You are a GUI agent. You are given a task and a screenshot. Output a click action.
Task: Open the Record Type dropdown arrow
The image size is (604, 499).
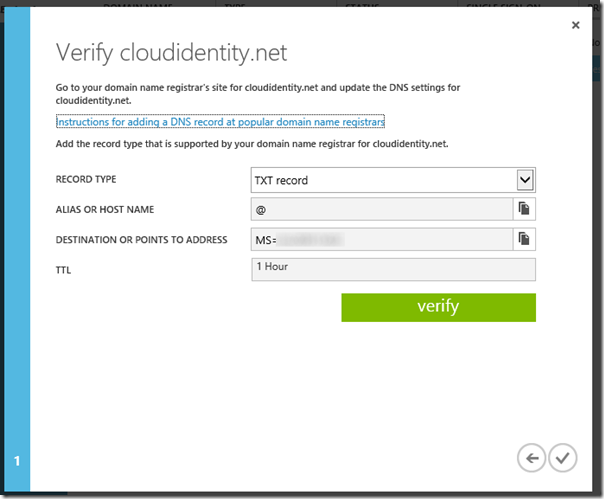pyautogui.click(x=525, y=180)
